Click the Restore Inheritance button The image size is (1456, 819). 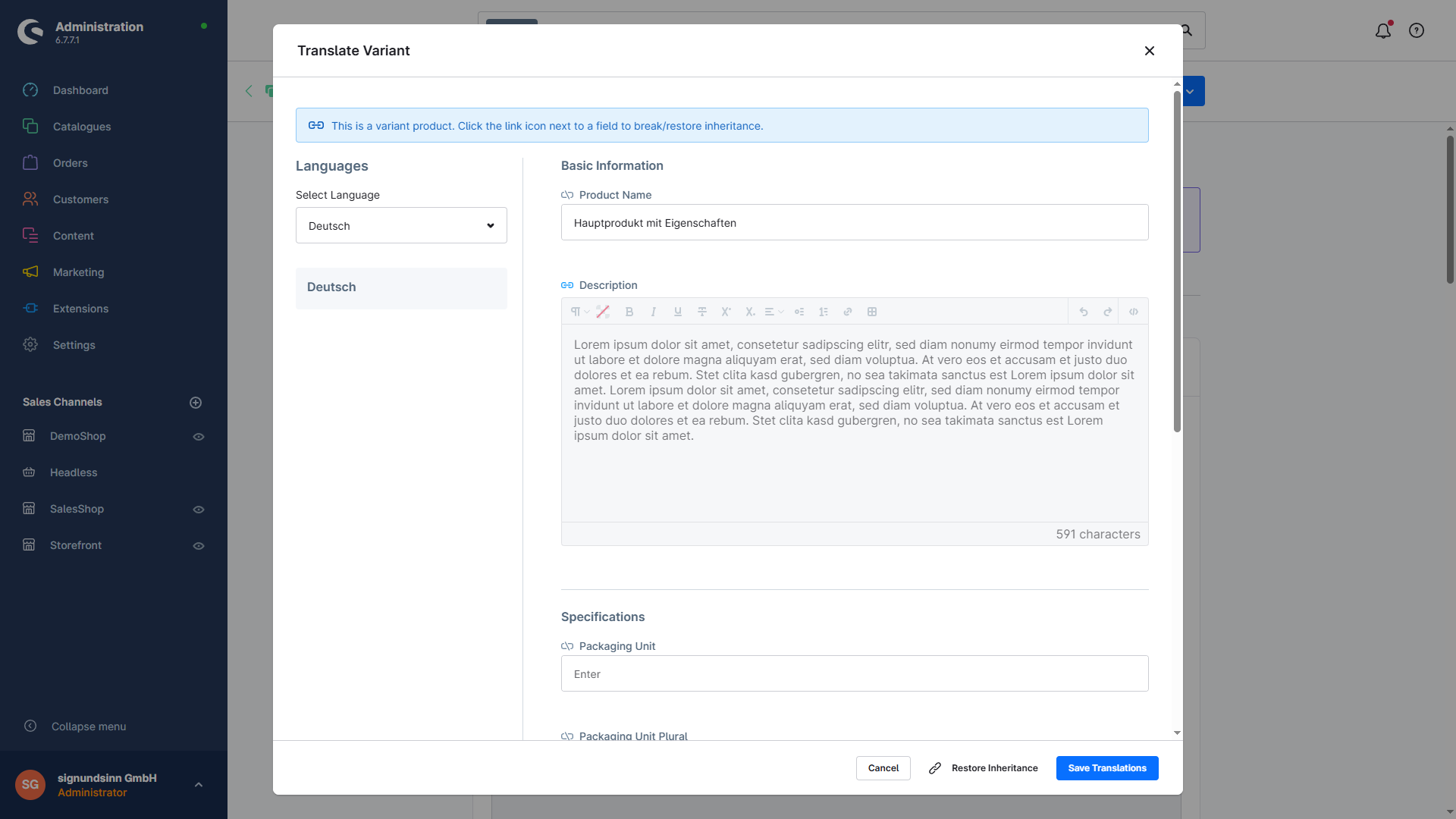(x=984, y=768)
